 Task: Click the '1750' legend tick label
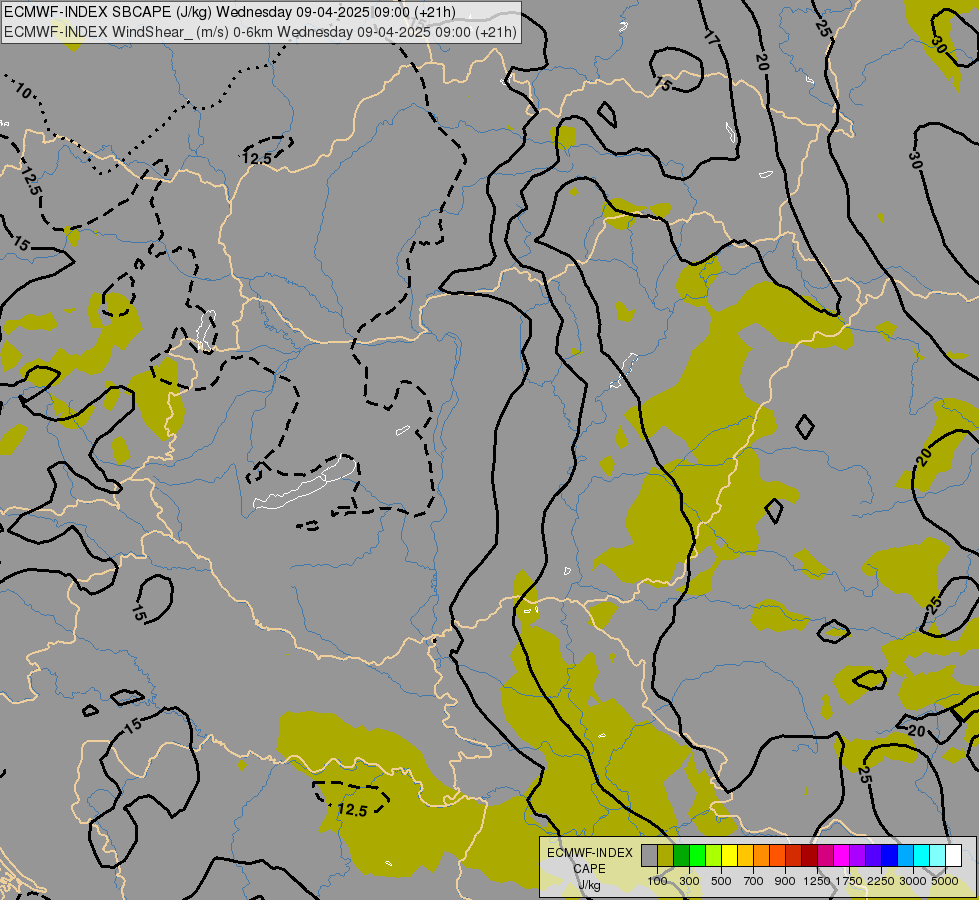click(x=849, y=881)
